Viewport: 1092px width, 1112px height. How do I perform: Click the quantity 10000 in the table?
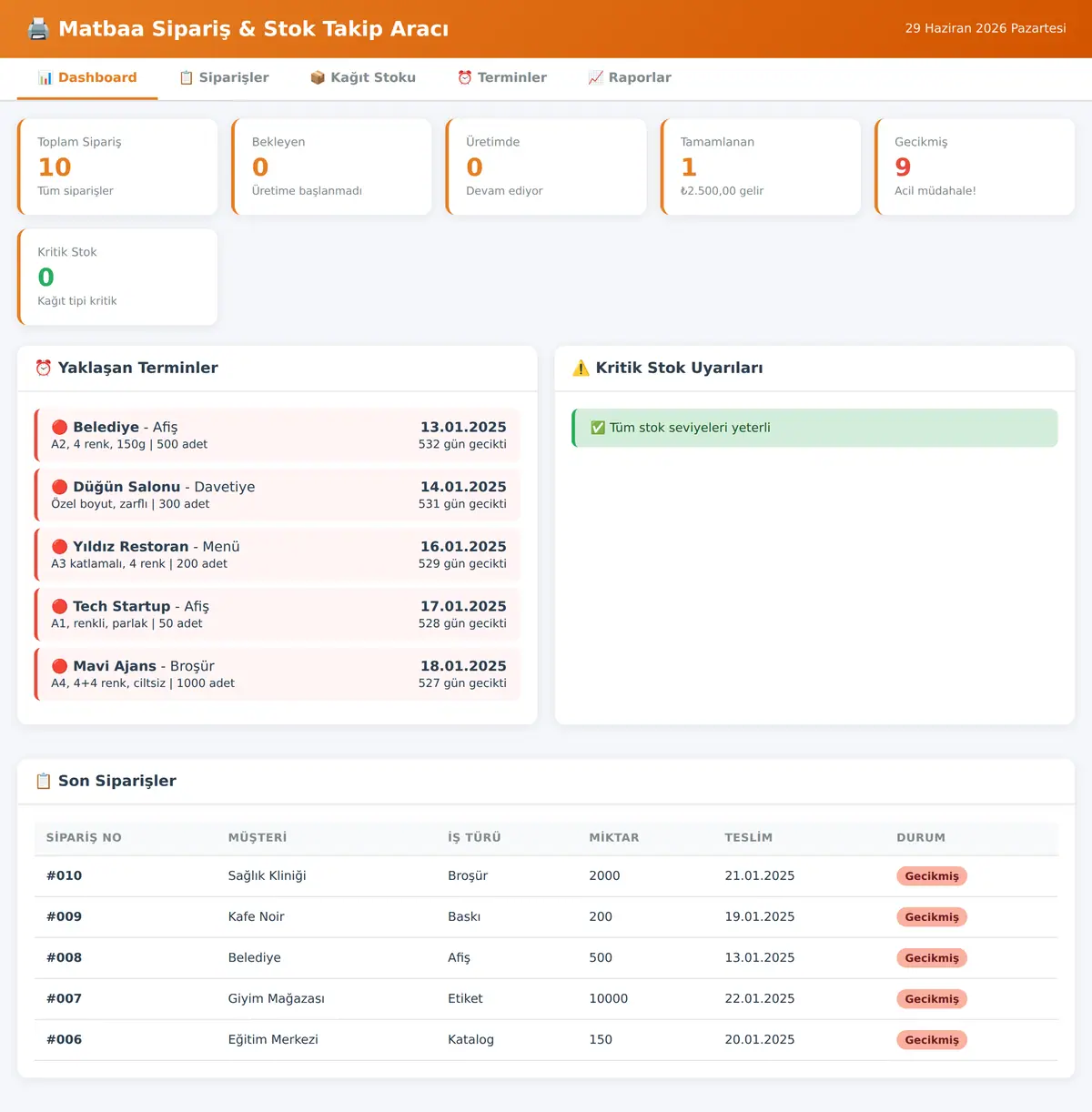click(x=609, y=999)
